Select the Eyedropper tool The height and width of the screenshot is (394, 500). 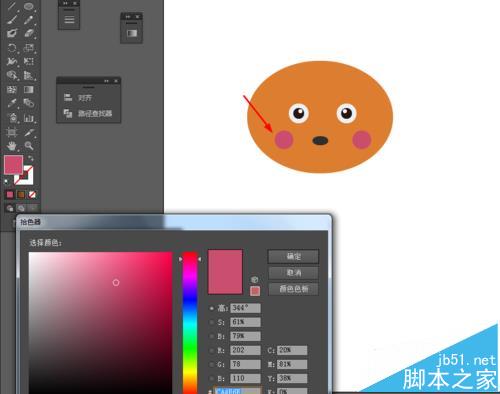[12, 103]
